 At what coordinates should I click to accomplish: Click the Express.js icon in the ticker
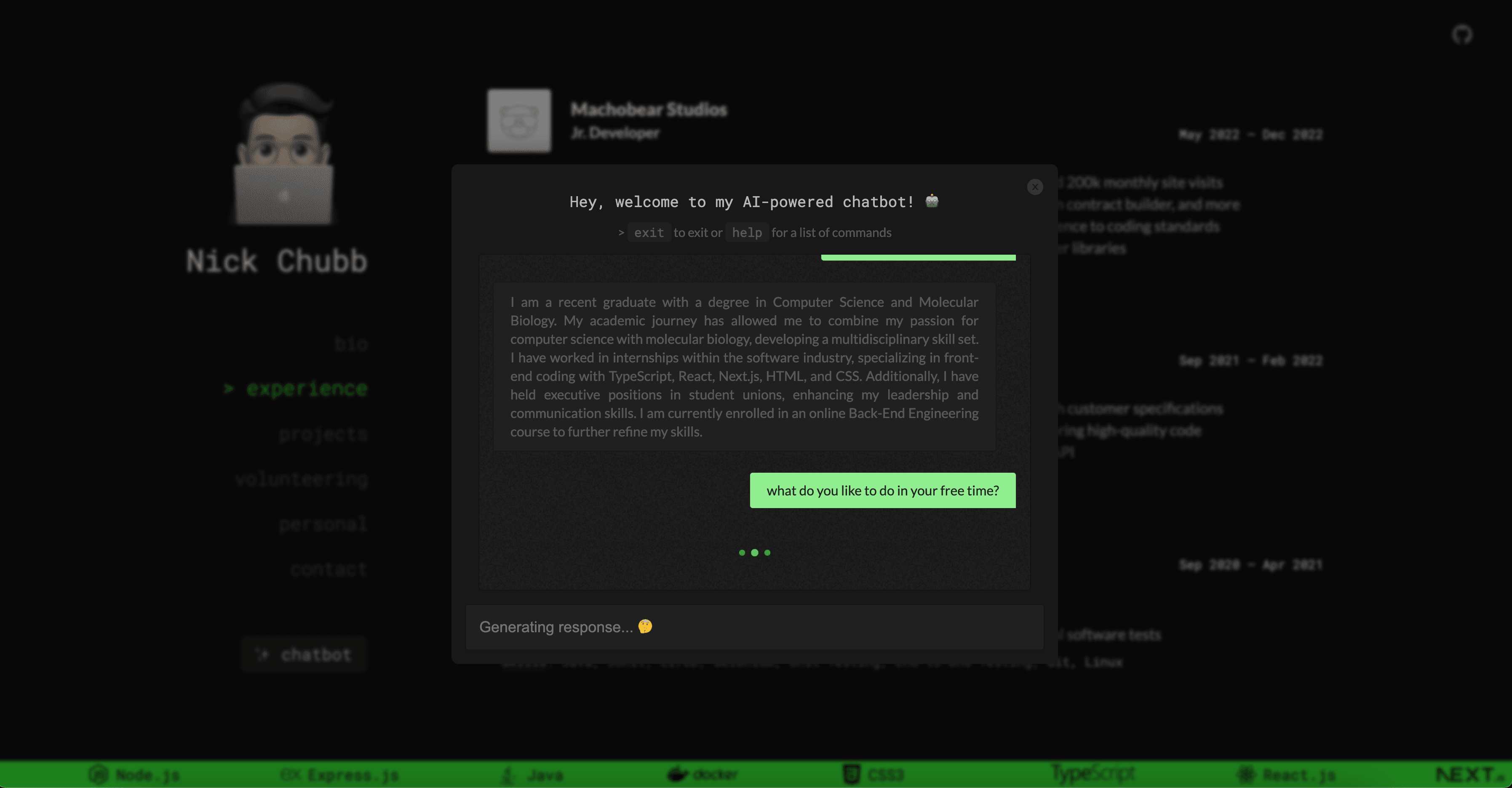[x=291, y=775]
